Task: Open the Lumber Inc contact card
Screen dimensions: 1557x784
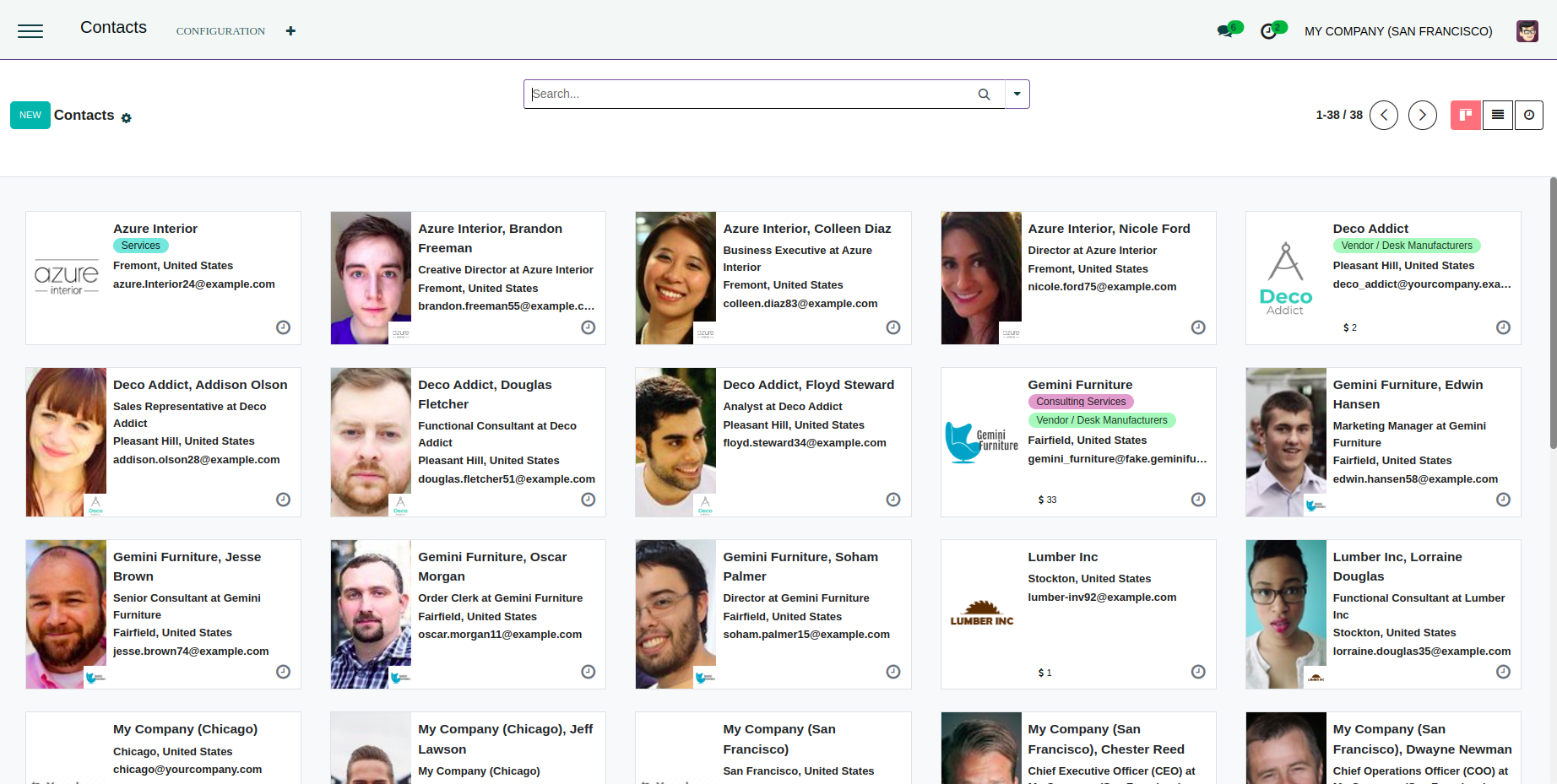Action: 1078,614
